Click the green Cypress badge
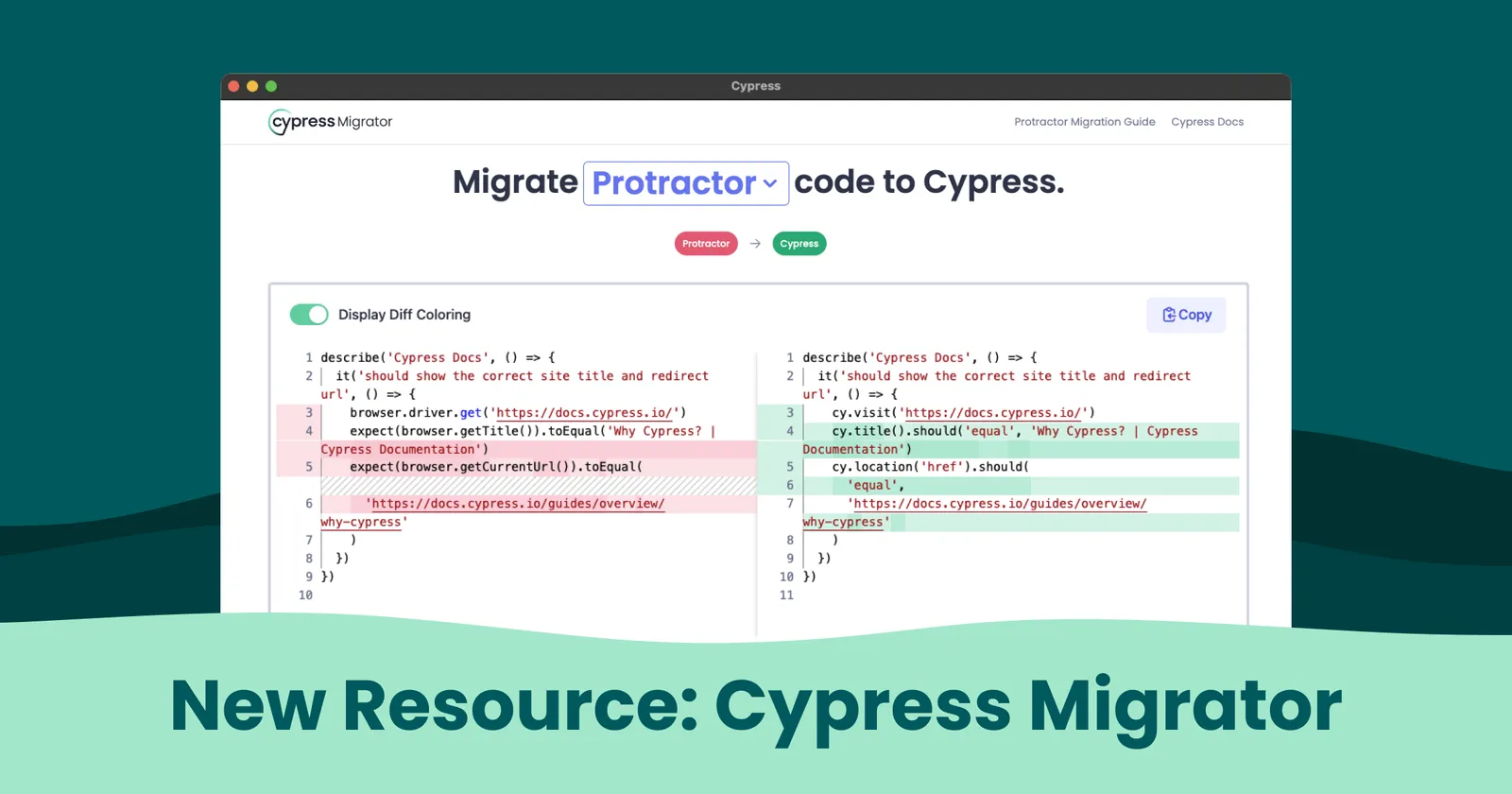The height and width of the screenshot is (794, 1512). tap(799, 244)
